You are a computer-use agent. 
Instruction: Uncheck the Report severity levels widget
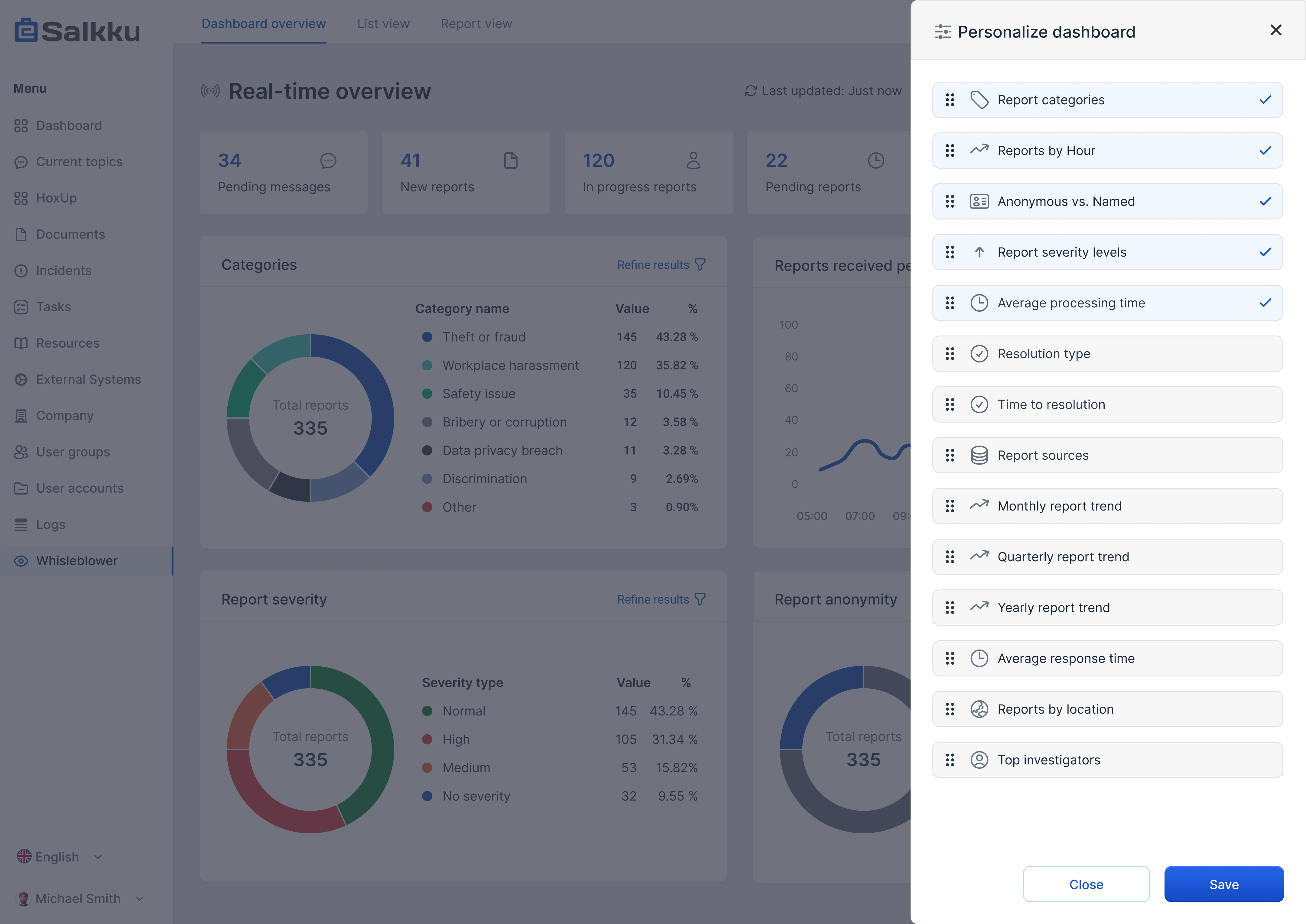click(1265, 252)
